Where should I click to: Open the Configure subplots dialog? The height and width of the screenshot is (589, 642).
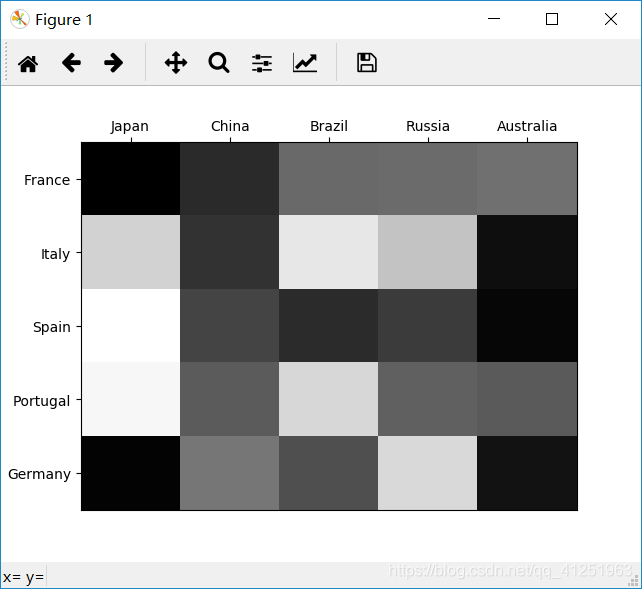(262, 63)
